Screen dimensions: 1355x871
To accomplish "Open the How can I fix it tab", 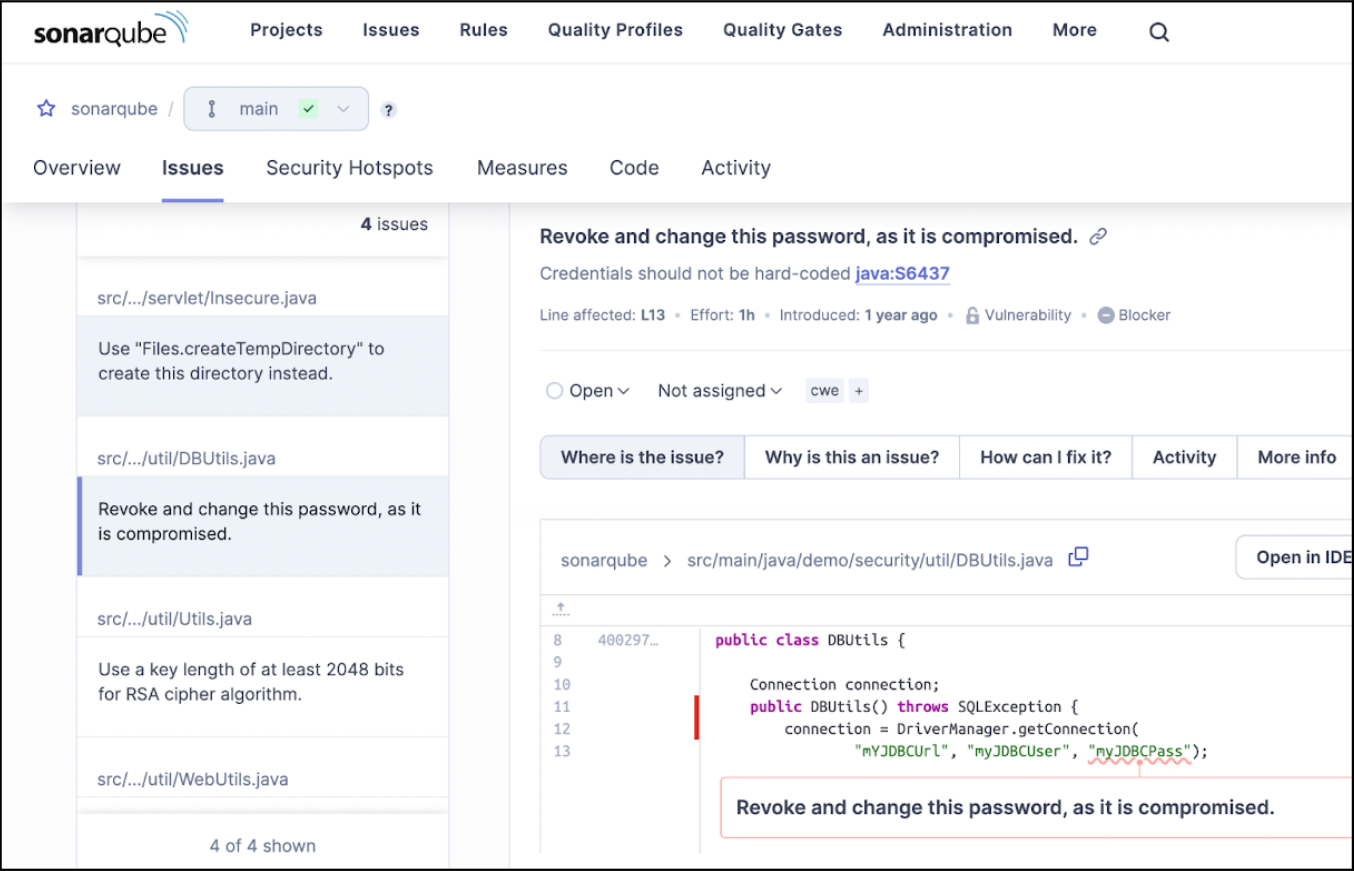I will (x=1045, y=457).
